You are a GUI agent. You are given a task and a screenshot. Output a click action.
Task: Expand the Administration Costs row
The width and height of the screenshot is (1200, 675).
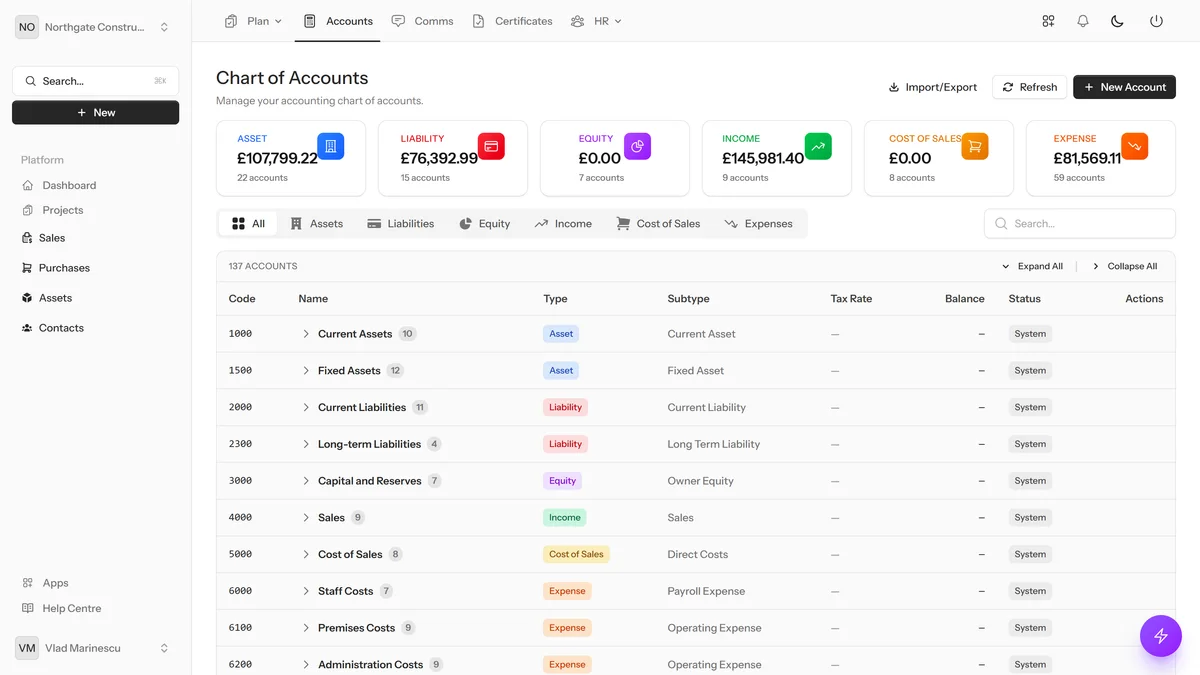click(x=306, y=664)
